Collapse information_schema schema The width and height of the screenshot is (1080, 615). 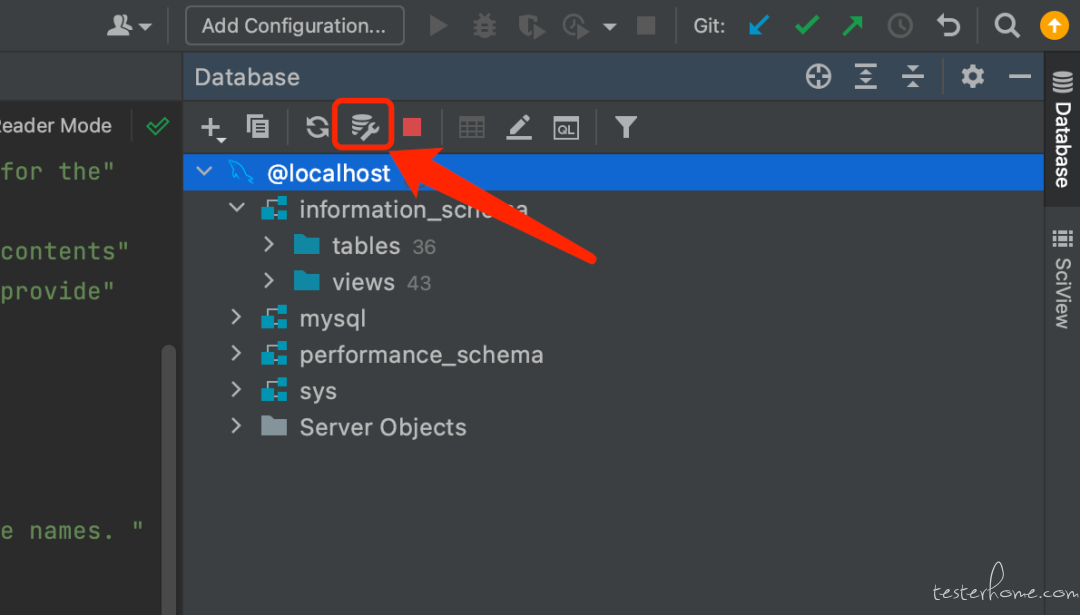tap(237, 207)
